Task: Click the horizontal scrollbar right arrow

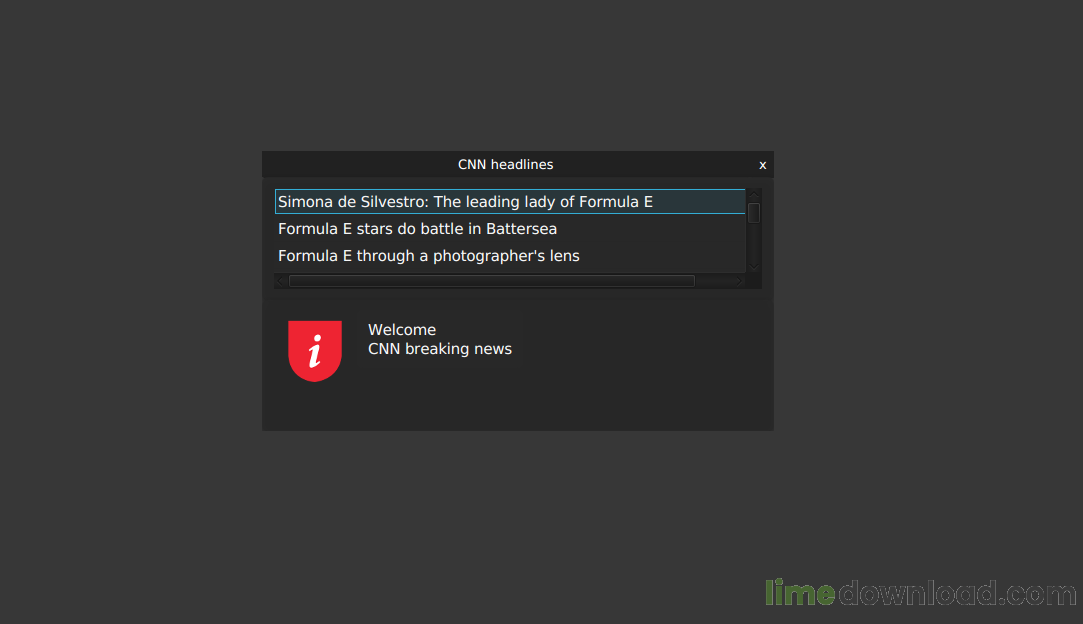Action: [x=739, y=281]
